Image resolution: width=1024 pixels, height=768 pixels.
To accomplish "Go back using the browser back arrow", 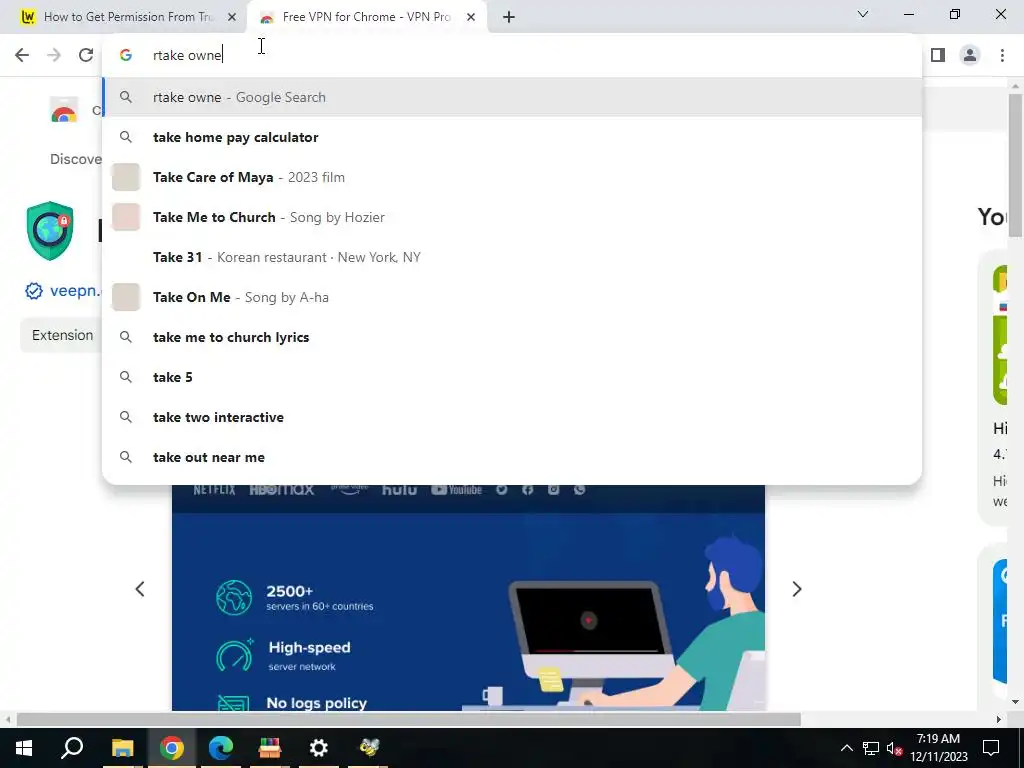I will coord(22,55).
